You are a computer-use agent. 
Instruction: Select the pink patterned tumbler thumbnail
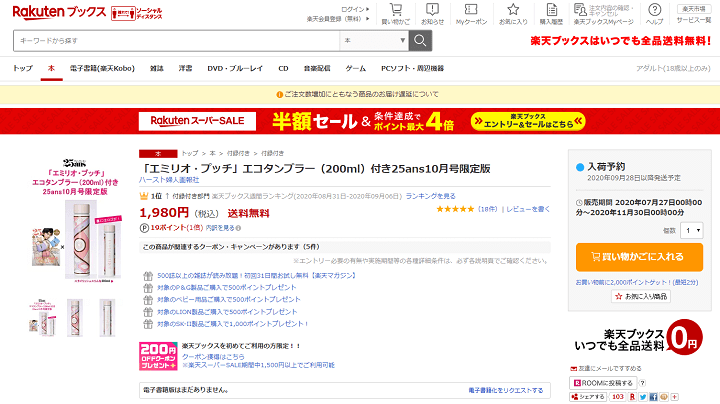pyautogui.click(x=75, y=318)
